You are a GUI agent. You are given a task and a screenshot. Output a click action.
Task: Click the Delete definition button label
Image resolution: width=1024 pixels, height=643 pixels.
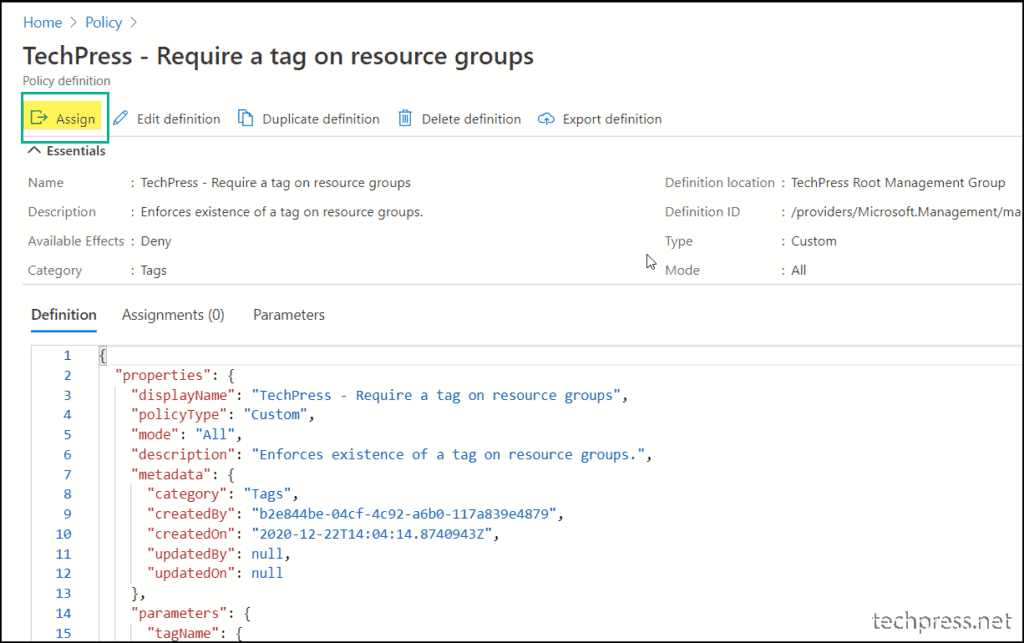[472, 119]
